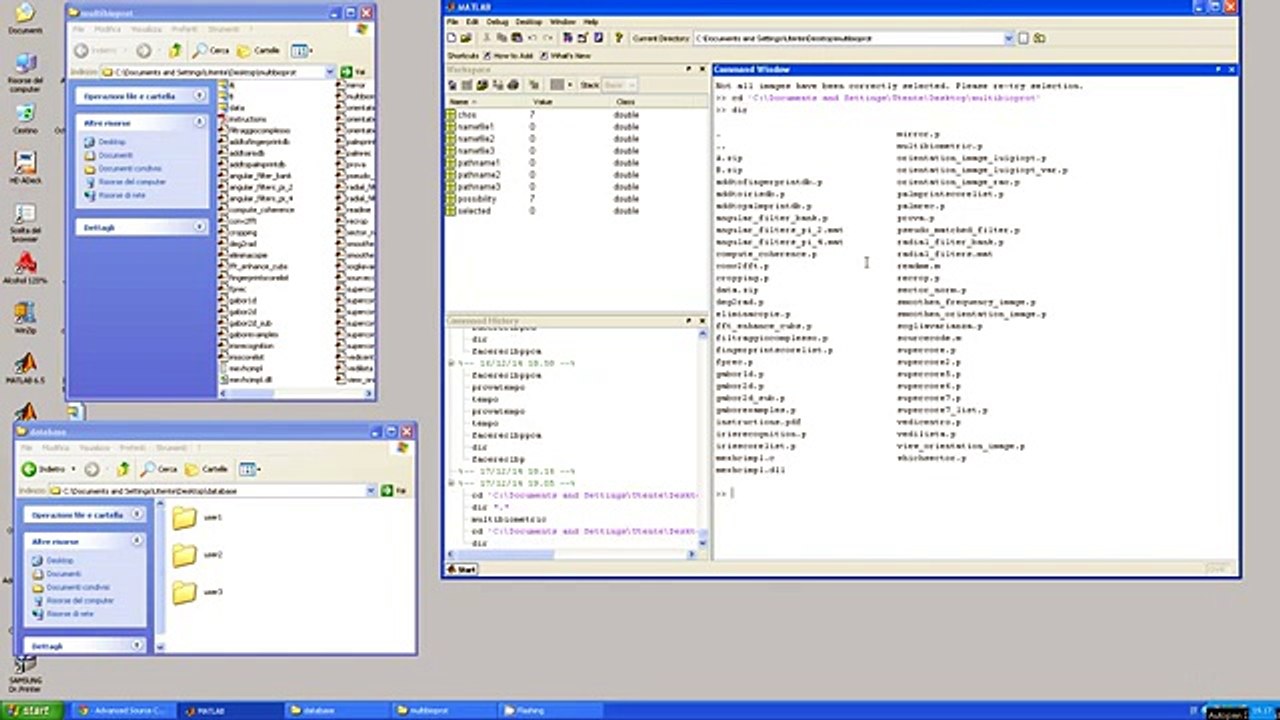Open the address bar dropdown in multibioprot window
The height and width of the screenshot is (720, 1280).
pos(330,72)
